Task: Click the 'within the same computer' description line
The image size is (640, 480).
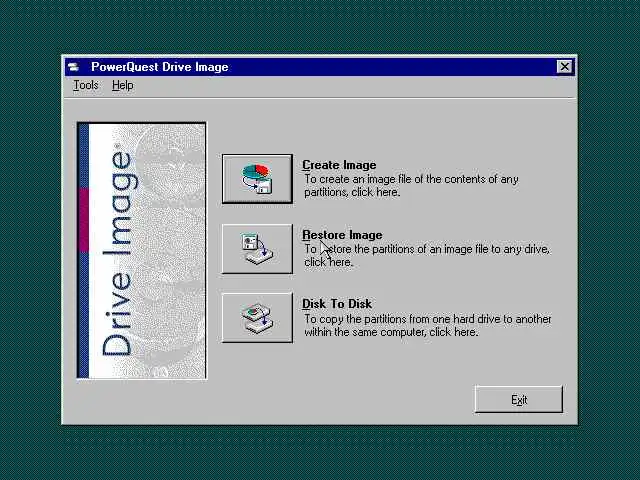Action: coord(391,332)
